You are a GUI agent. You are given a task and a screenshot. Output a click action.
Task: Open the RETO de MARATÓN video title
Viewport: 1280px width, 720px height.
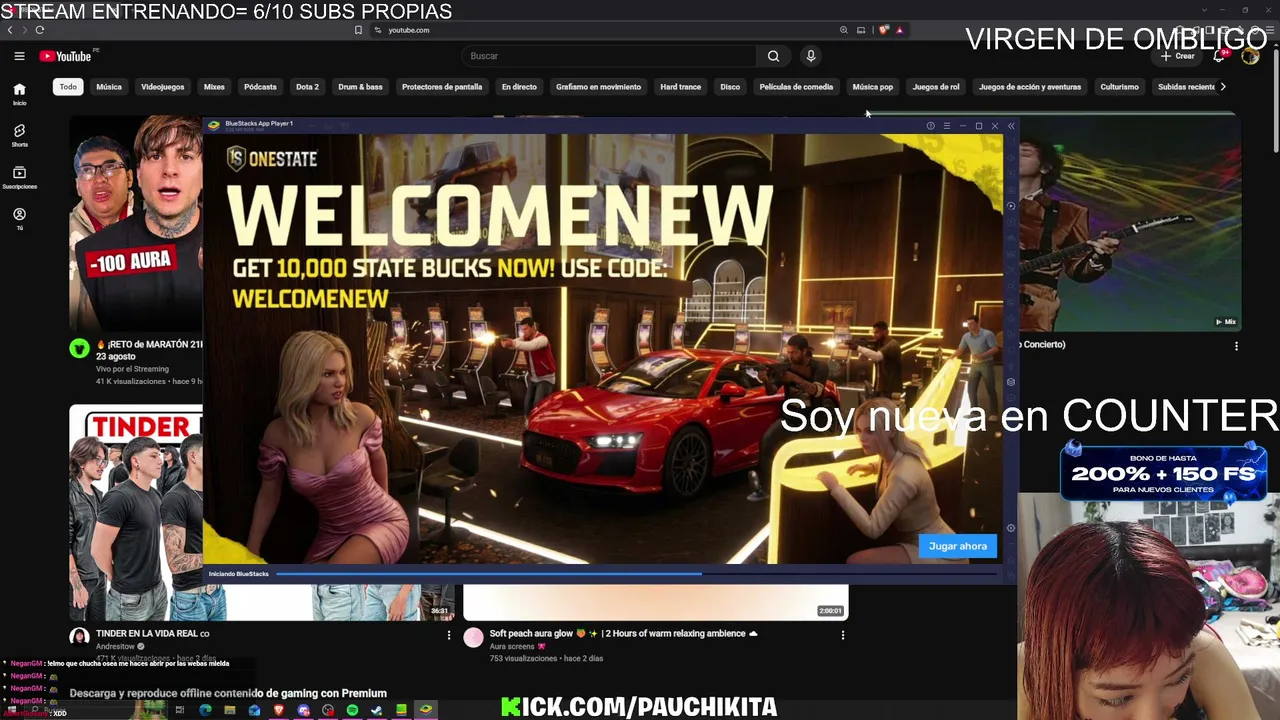(149, 350)
